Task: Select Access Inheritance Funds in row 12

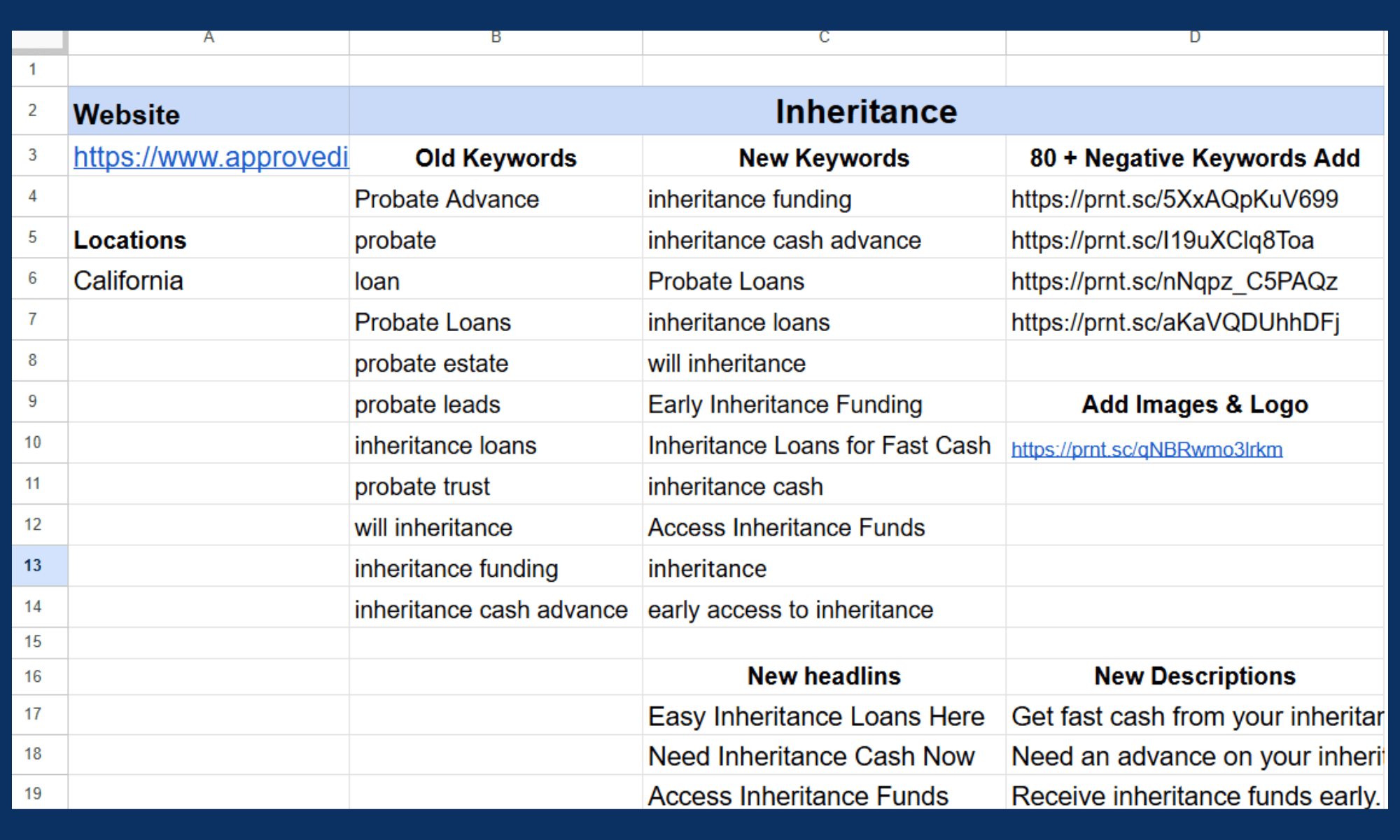Action: tap(824, 526)
